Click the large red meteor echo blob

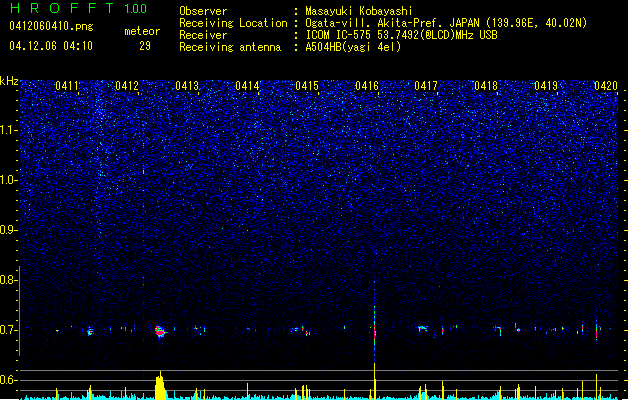coord(160,332)
